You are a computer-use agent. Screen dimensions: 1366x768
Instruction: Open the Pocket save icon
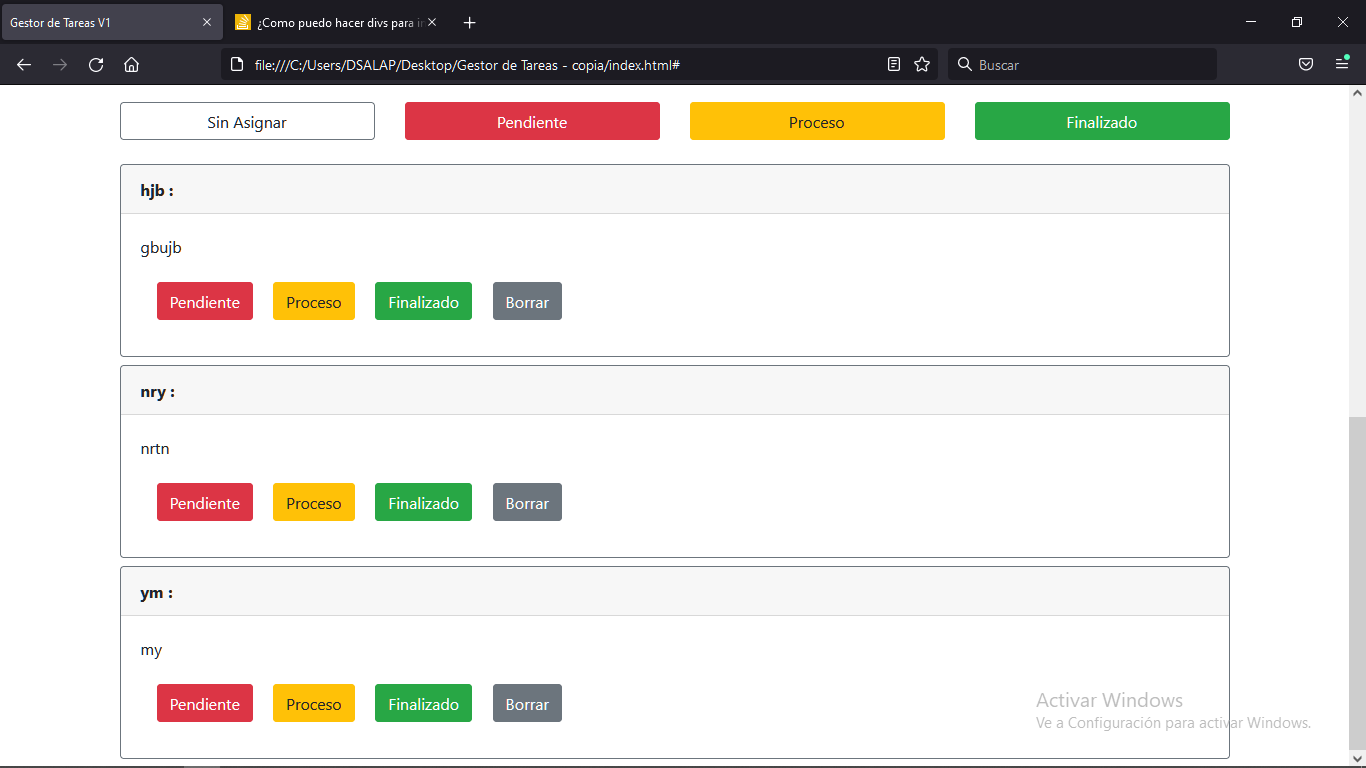[x=1306, y=65]
